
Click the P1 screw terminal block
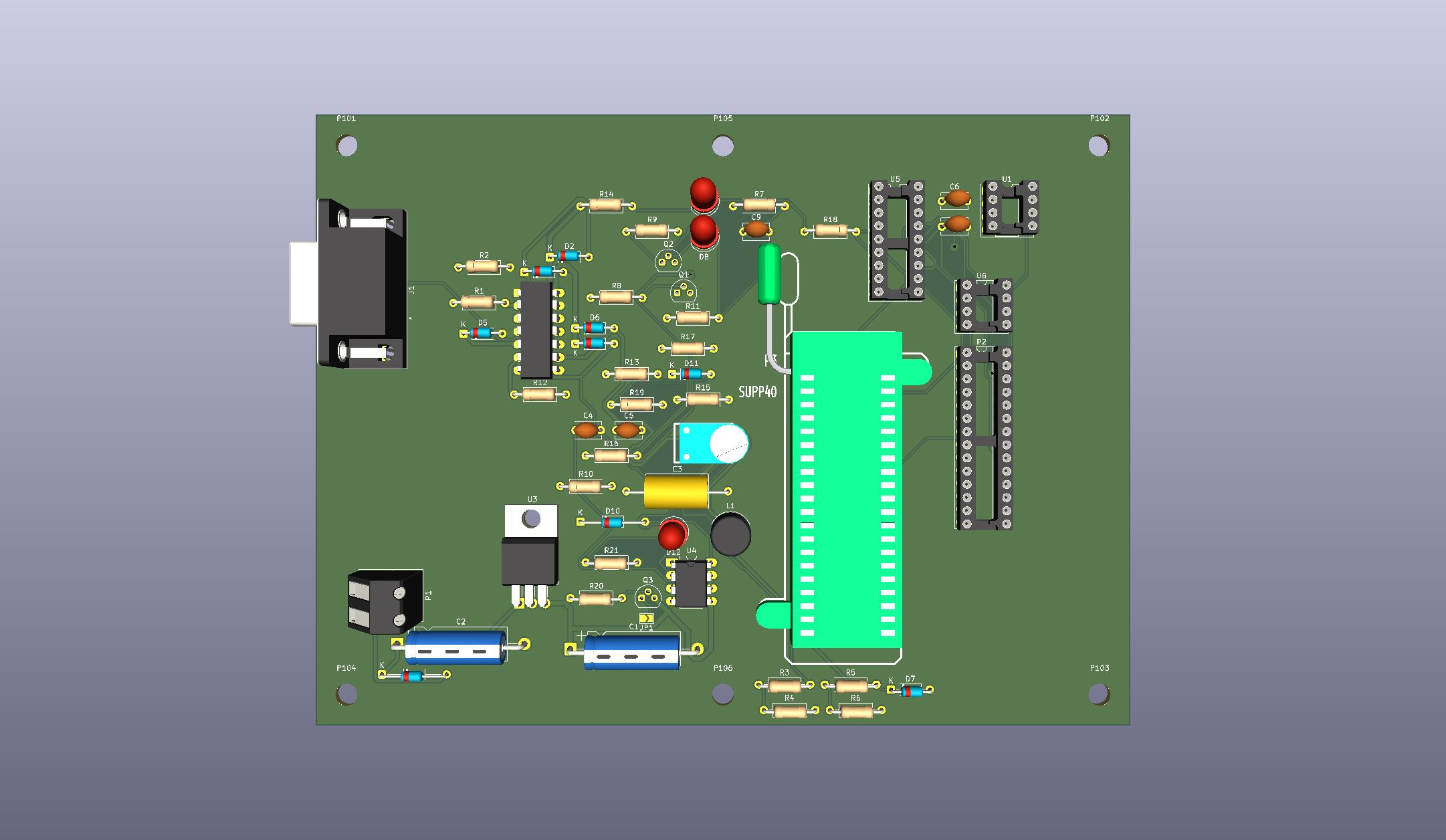385,602
